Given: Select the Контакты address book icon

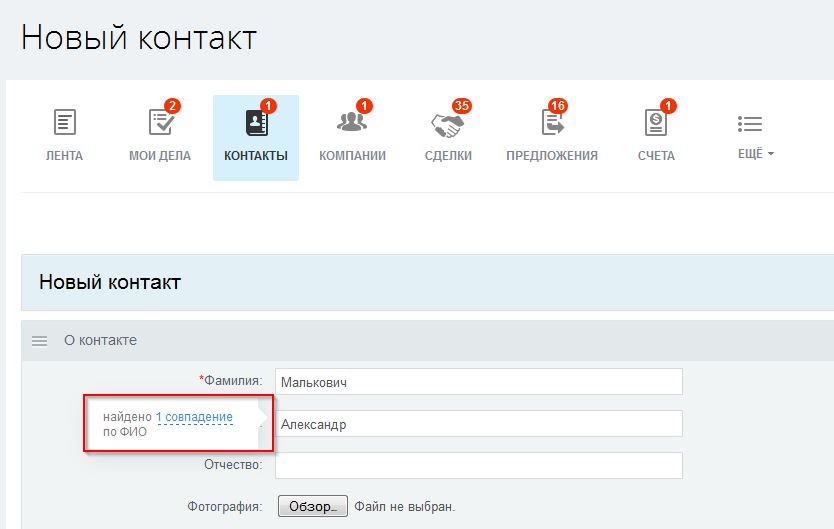Looking at the screenshot, I should click(x=256, y=122).
